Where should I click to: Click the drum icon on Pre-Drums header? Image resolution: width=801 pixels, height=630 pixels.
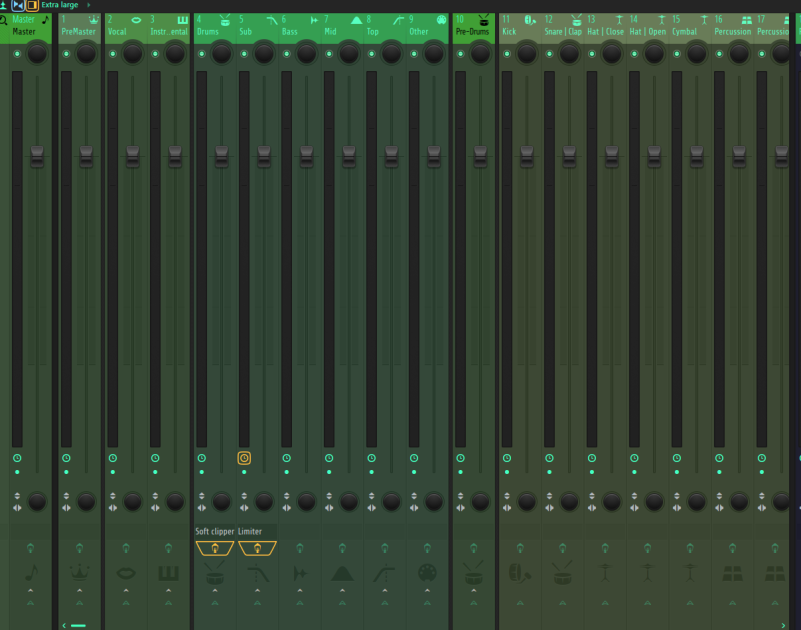pyautogui.click(x=483, y=20)
